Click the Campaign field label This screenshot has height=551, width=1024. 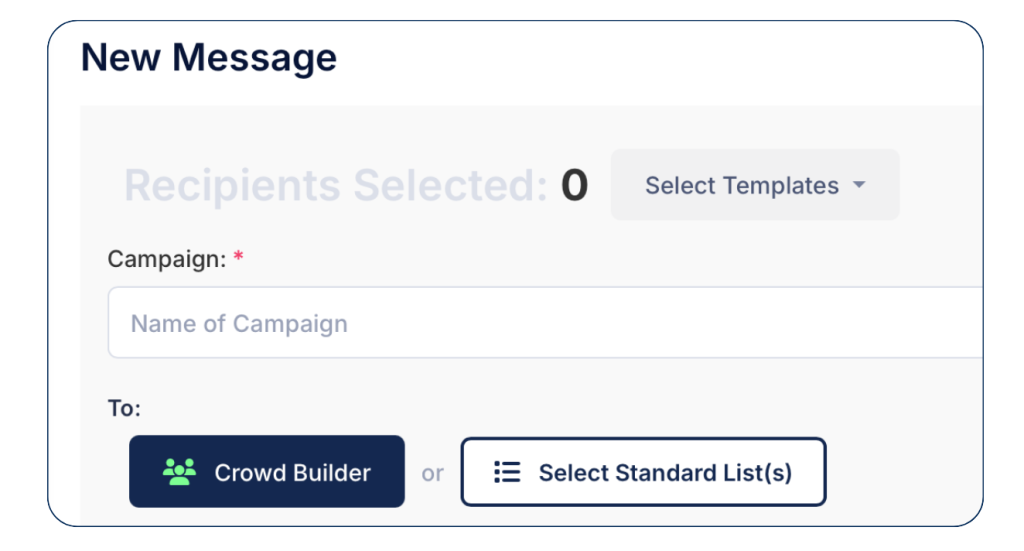click(167, 259)
